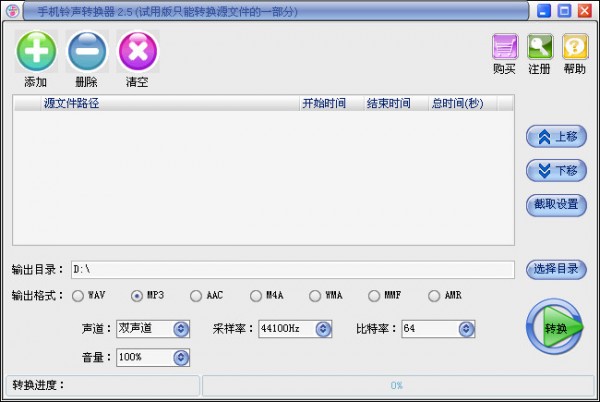Maximize the ringtone converter window
This screenshot has height=402, width=600.
click(x=564, y=11)
